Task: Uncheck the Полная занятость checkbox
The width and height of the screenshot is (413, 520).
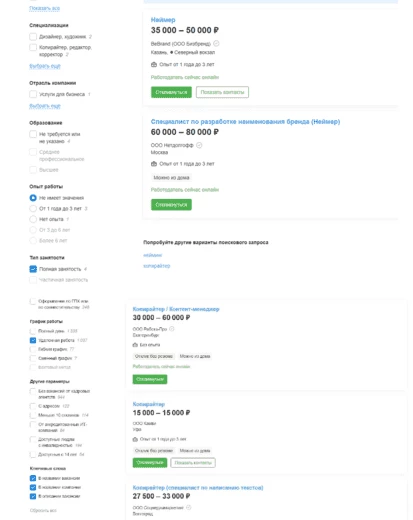Action: pos(33,269)
